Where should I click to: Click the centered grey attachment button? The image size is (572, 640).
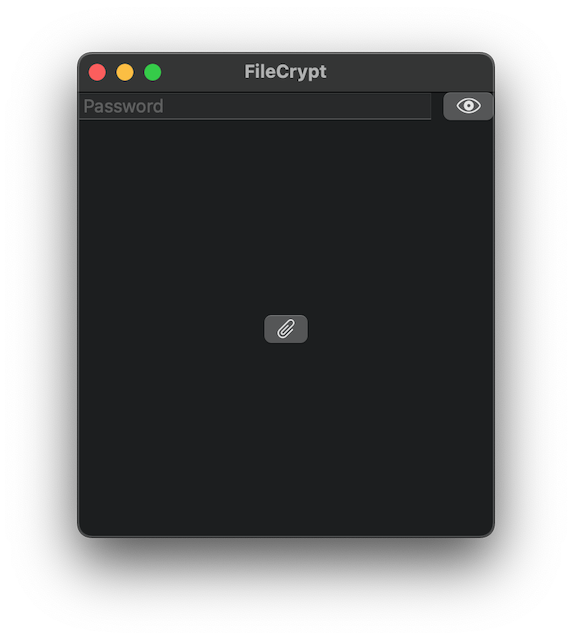pos(286,329)
